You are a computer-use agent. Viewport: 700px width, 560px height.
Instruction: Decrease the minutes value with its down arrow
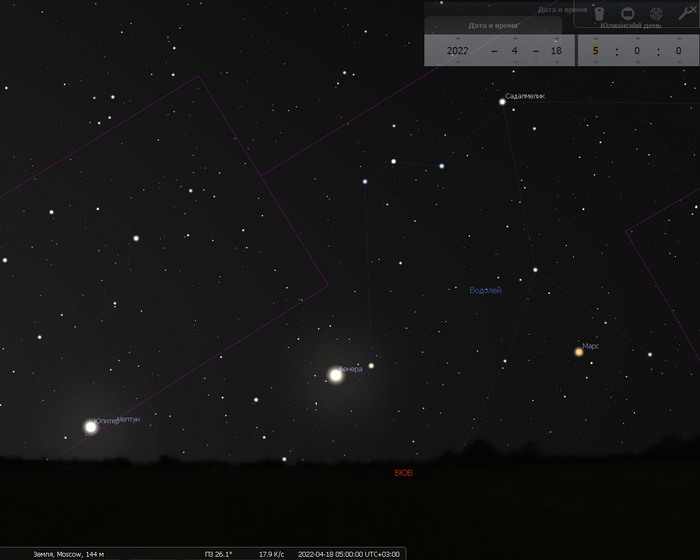(x=638, y=62)
